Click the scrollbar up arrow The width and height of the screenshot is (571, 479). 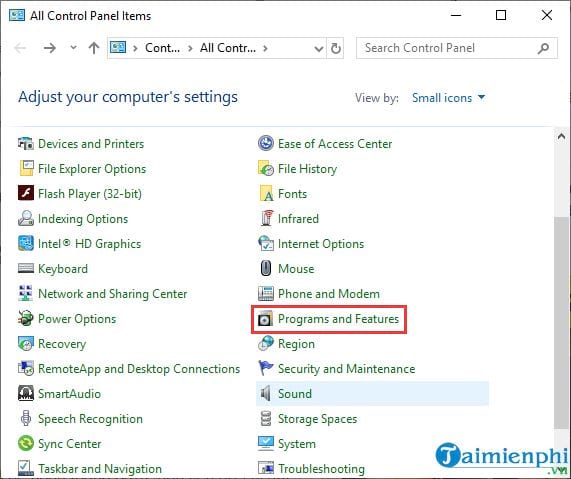(561, 136)
